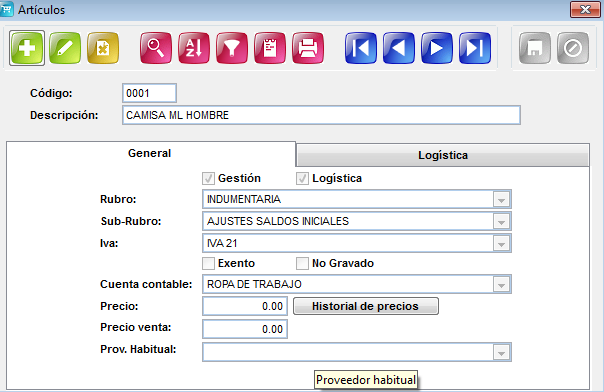Image resolution: width=604 pixels, height=392 pixels.
Task: Switch to the Logística tab
Action: click(443, 155)
